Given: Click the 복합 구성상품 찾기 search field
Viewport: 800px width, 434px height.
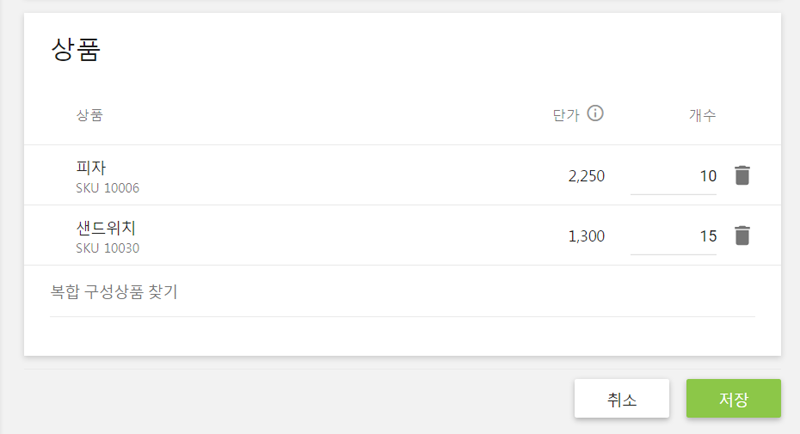Looking at the screenshot, I should pyautogui.click(x=402, y=293).
